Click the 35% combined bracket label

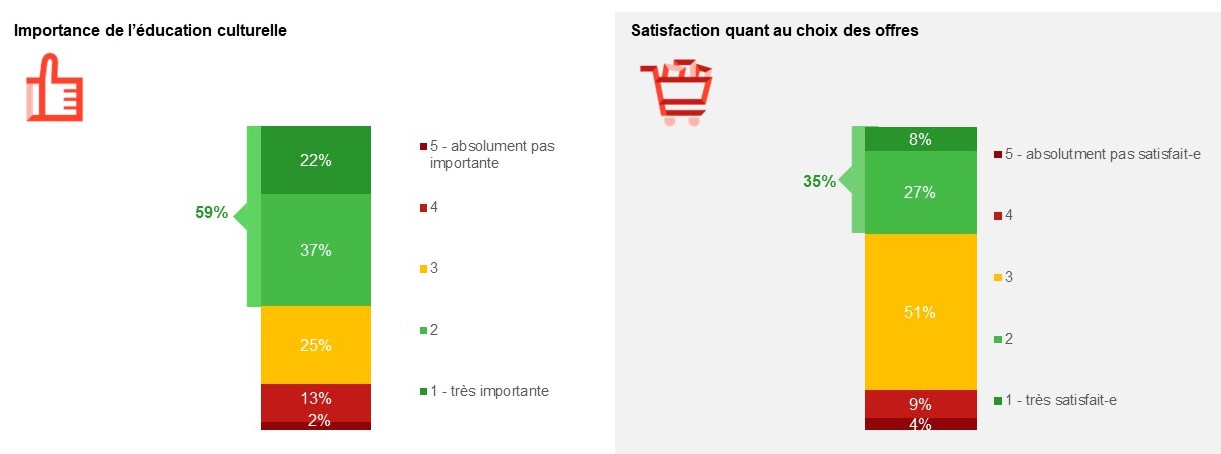(x=819, y=181)
